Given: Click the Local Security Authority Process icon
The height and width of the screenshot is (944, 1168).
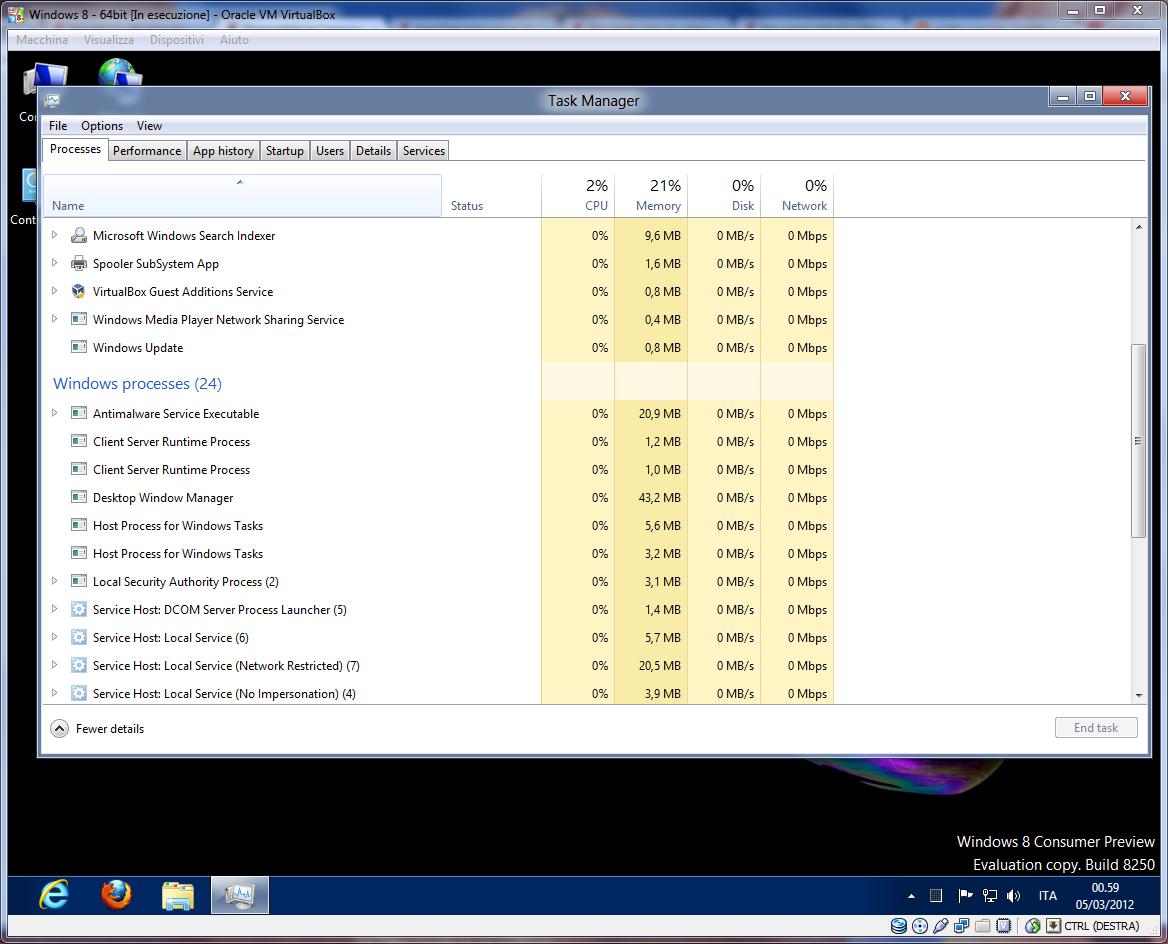Looking at the screenshot, I should 78,581.
